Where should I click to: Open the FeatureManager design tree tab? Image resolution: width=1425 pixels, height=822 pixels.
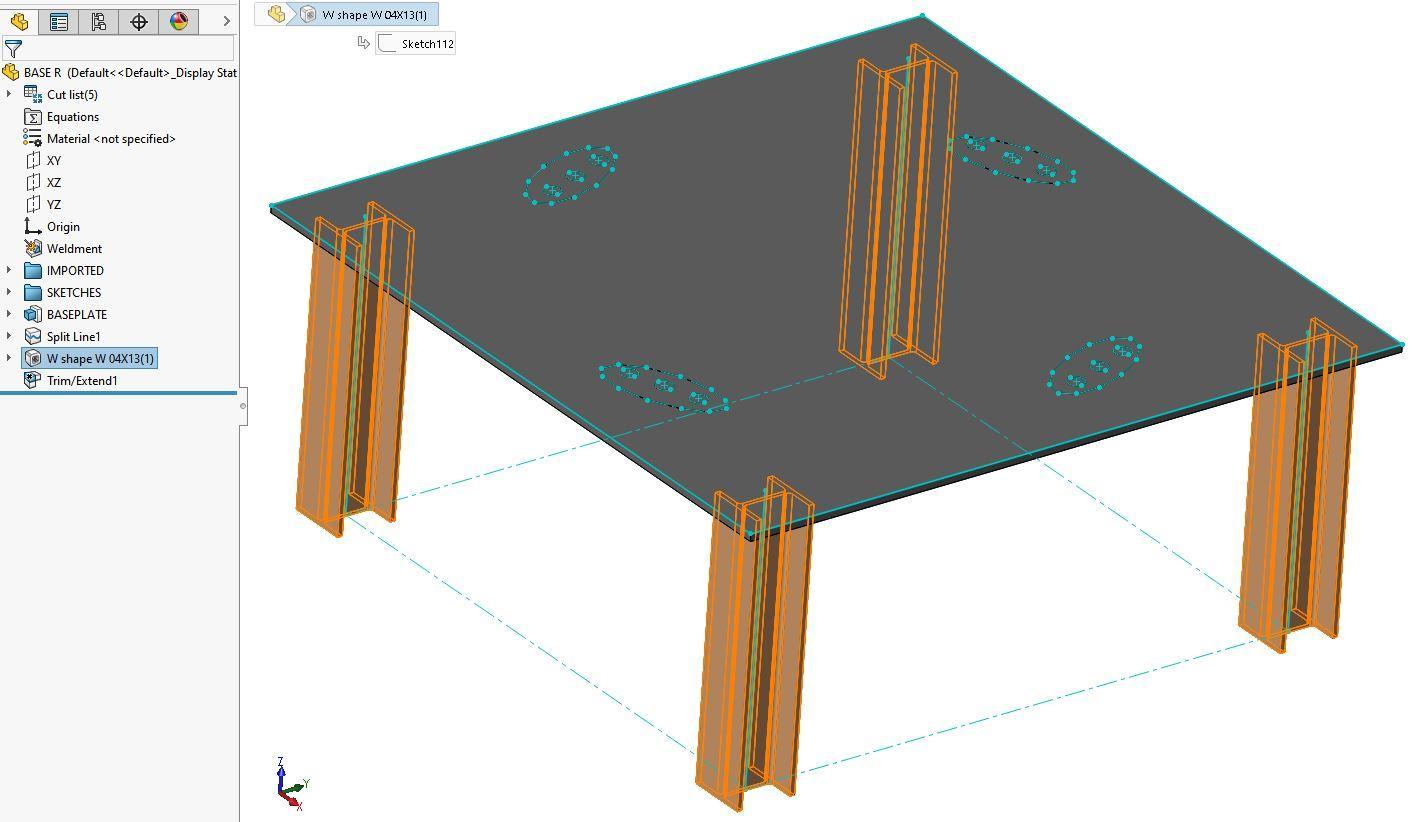pyautogui.click(x=19, y=21)
